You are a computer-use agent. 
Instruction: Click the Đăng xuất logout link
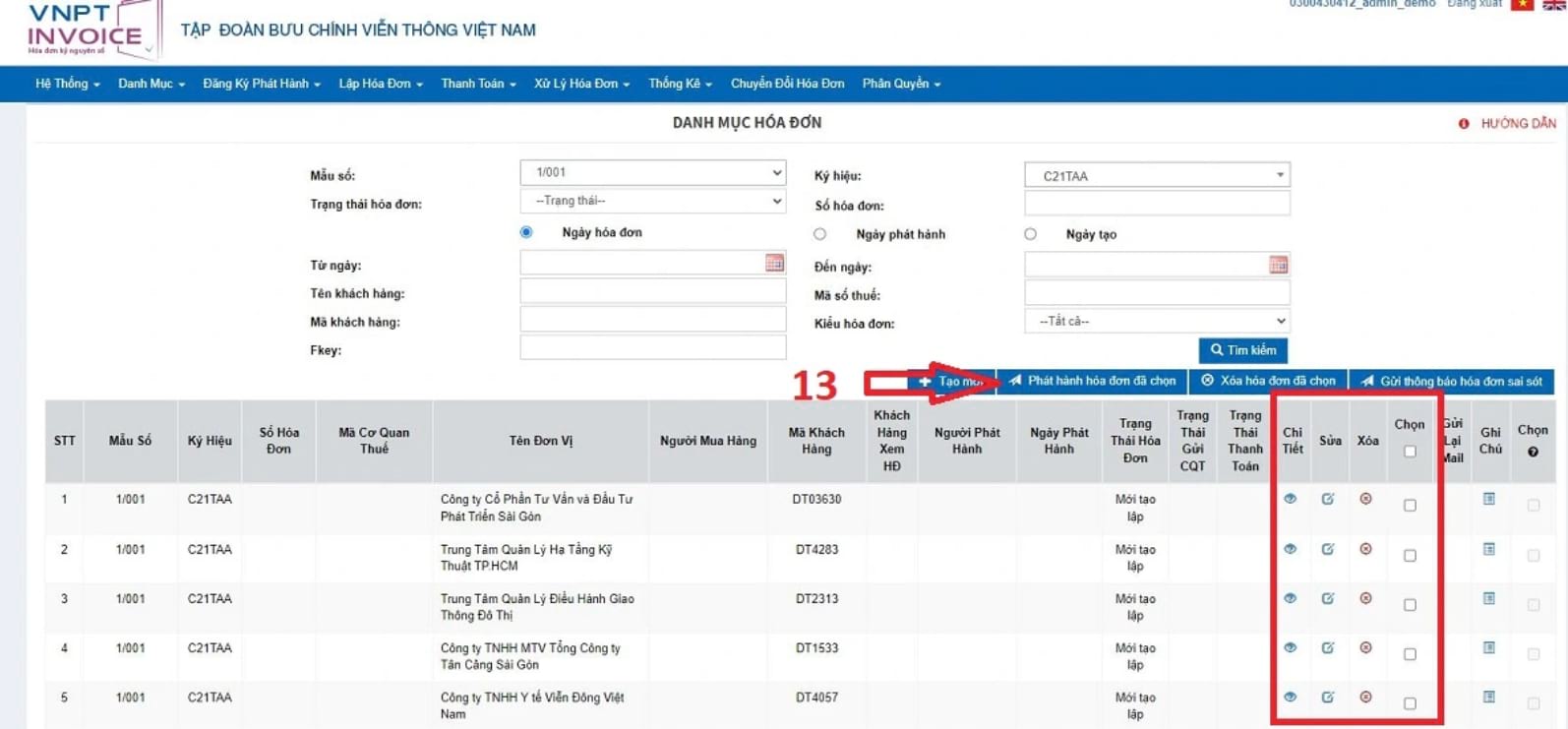pyautogui.click(x=1475, y=4)
